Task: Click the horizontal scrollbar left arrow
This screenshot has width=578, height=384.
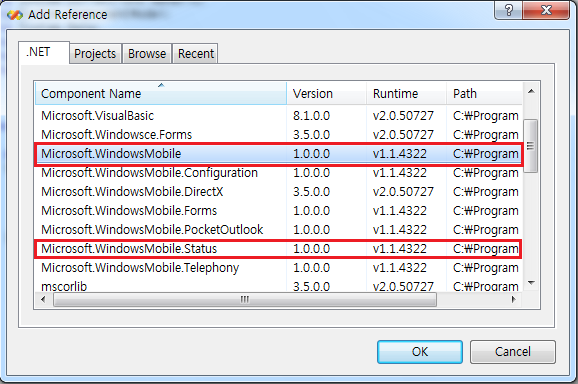Action: coord(43,299)
